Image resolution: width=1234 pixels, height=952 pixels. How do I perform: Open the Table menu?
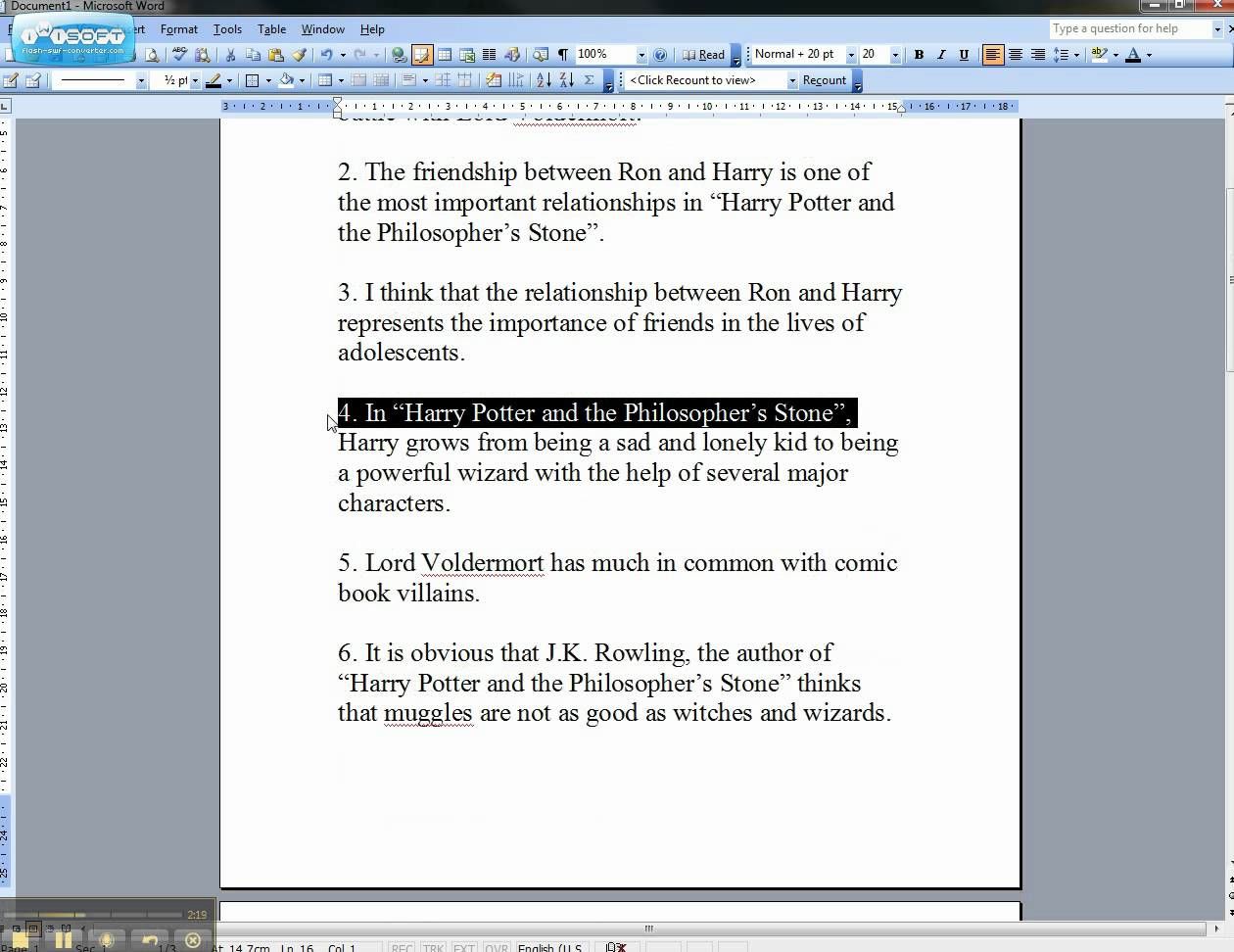(271, 29)
